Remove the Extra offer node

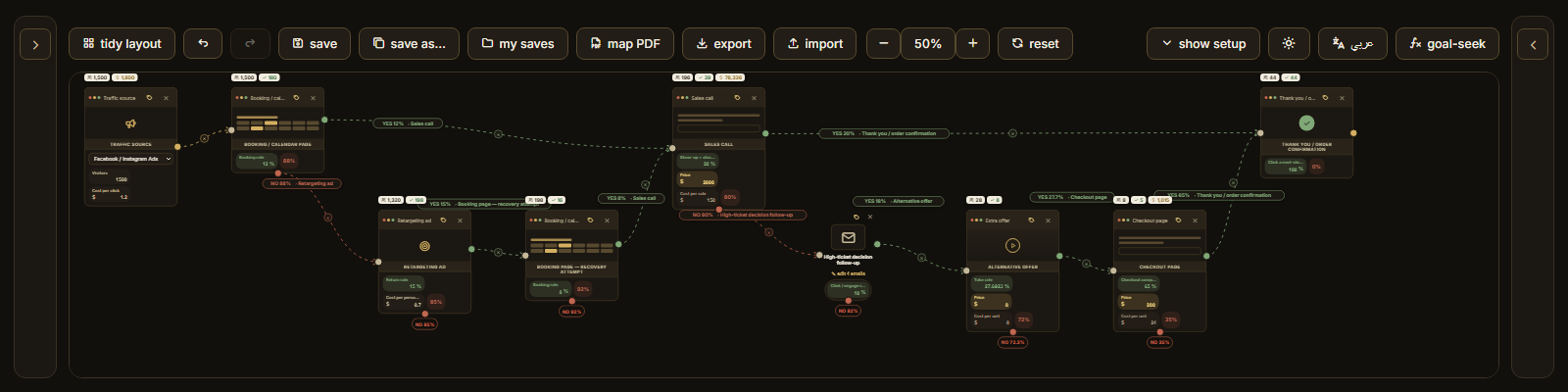click(1048, 220)
